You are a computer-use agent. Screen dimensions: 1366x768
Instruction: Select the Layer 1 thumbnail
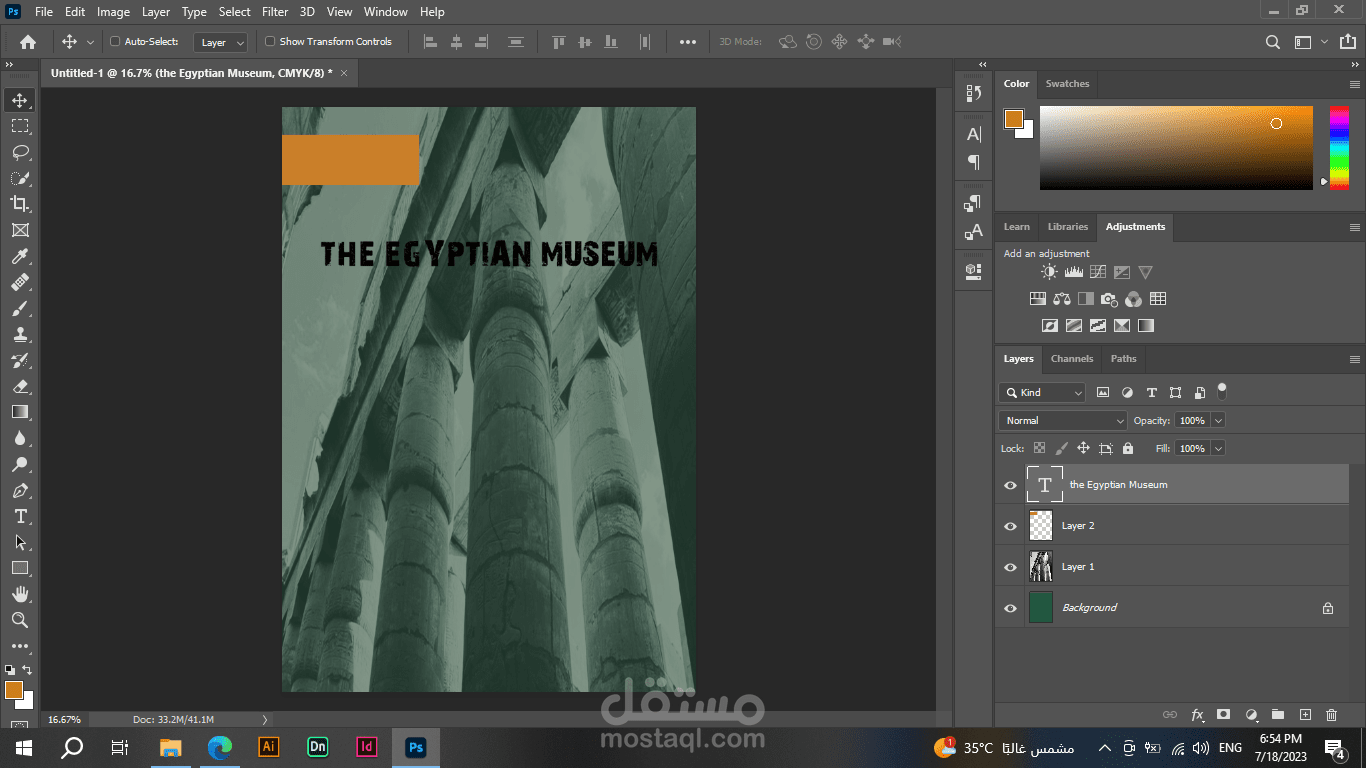pyautogui.click(x=1041, y=567)
